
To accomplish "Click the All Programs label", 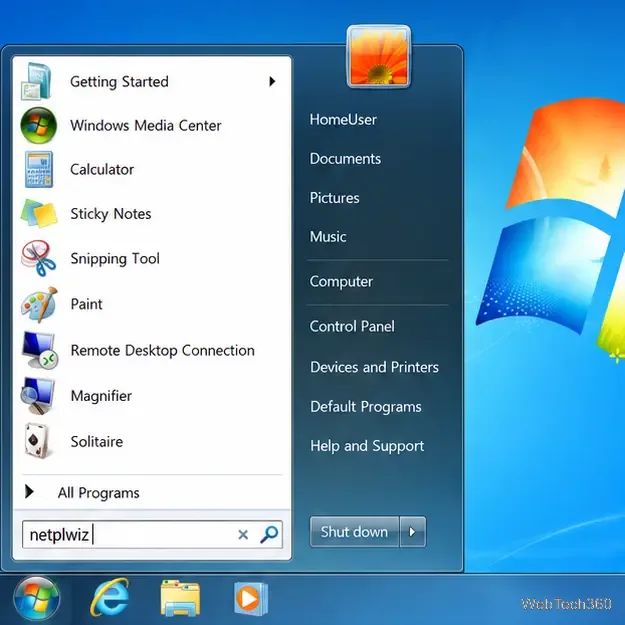I will tap(98, 493).
